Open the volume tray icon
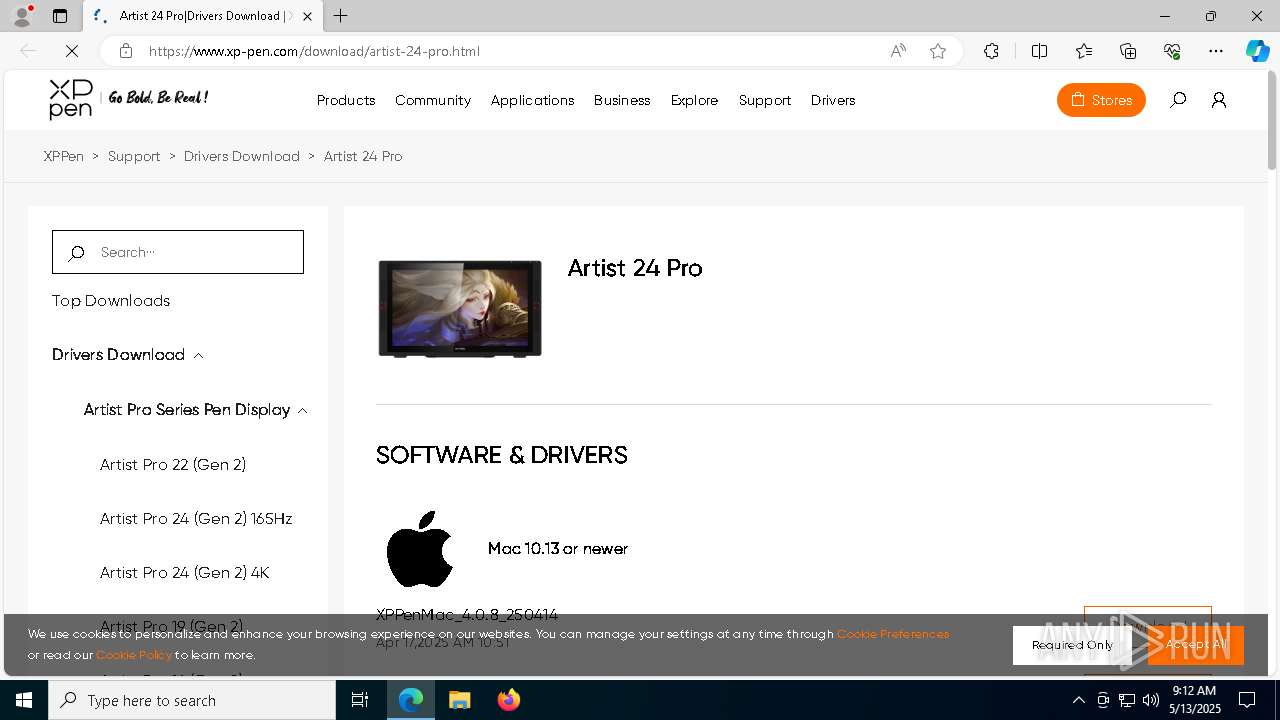 [1151, 700]
